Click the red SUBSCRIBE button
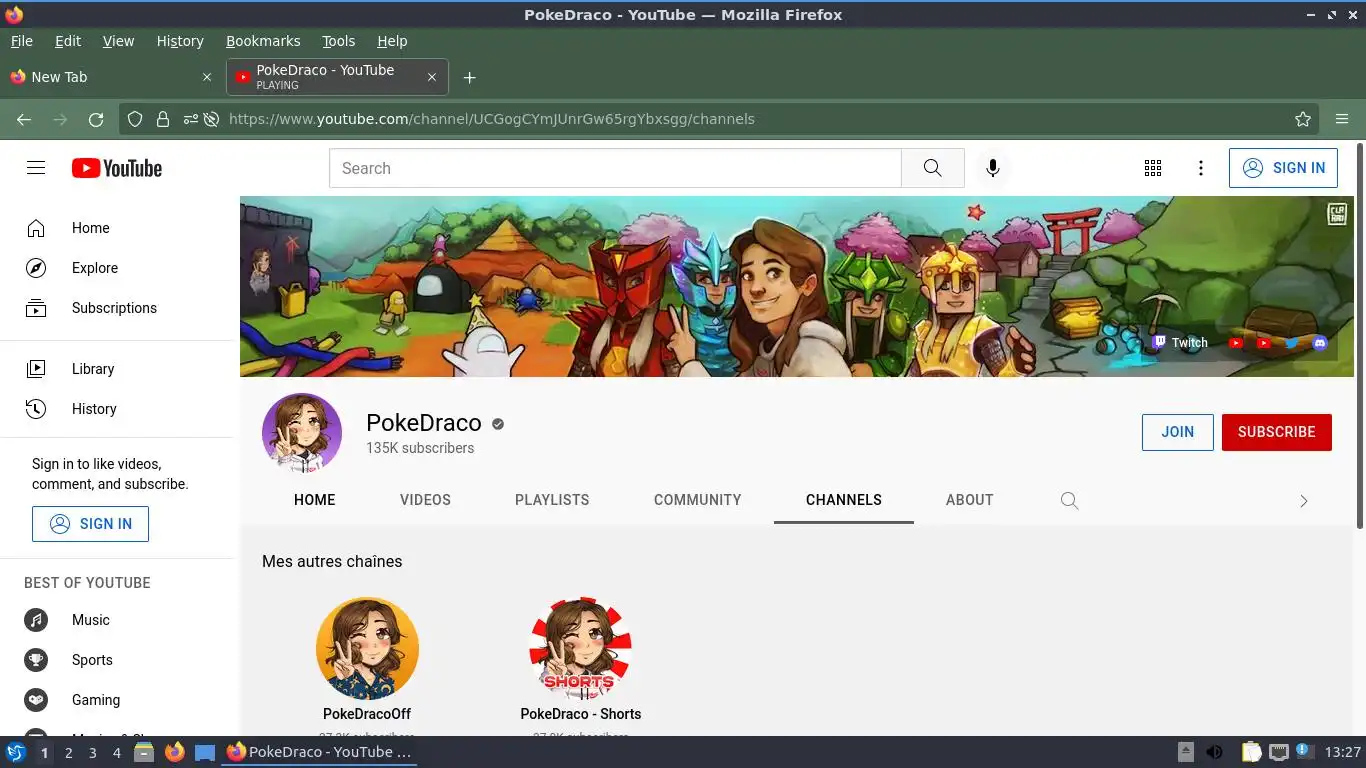Image resolution: width=1366 pixels, height=768 pixels. [x=1277, y=432]
